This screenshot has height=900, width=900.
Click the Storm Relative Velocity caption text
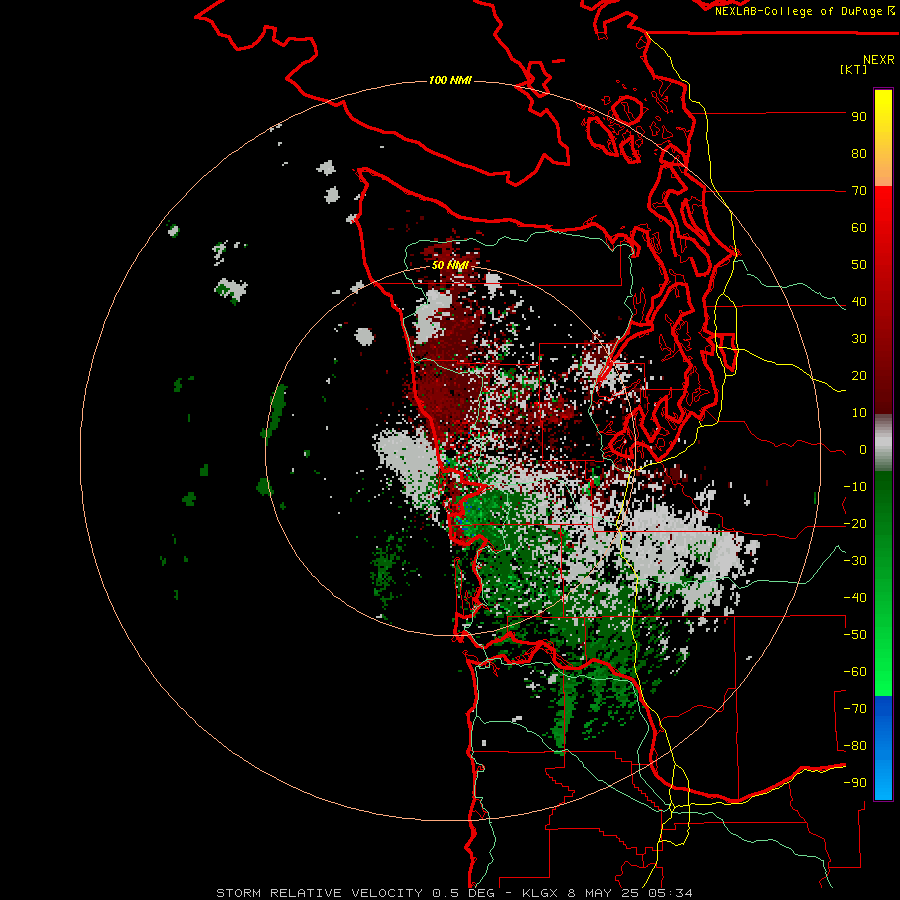(x=454, y=893)
